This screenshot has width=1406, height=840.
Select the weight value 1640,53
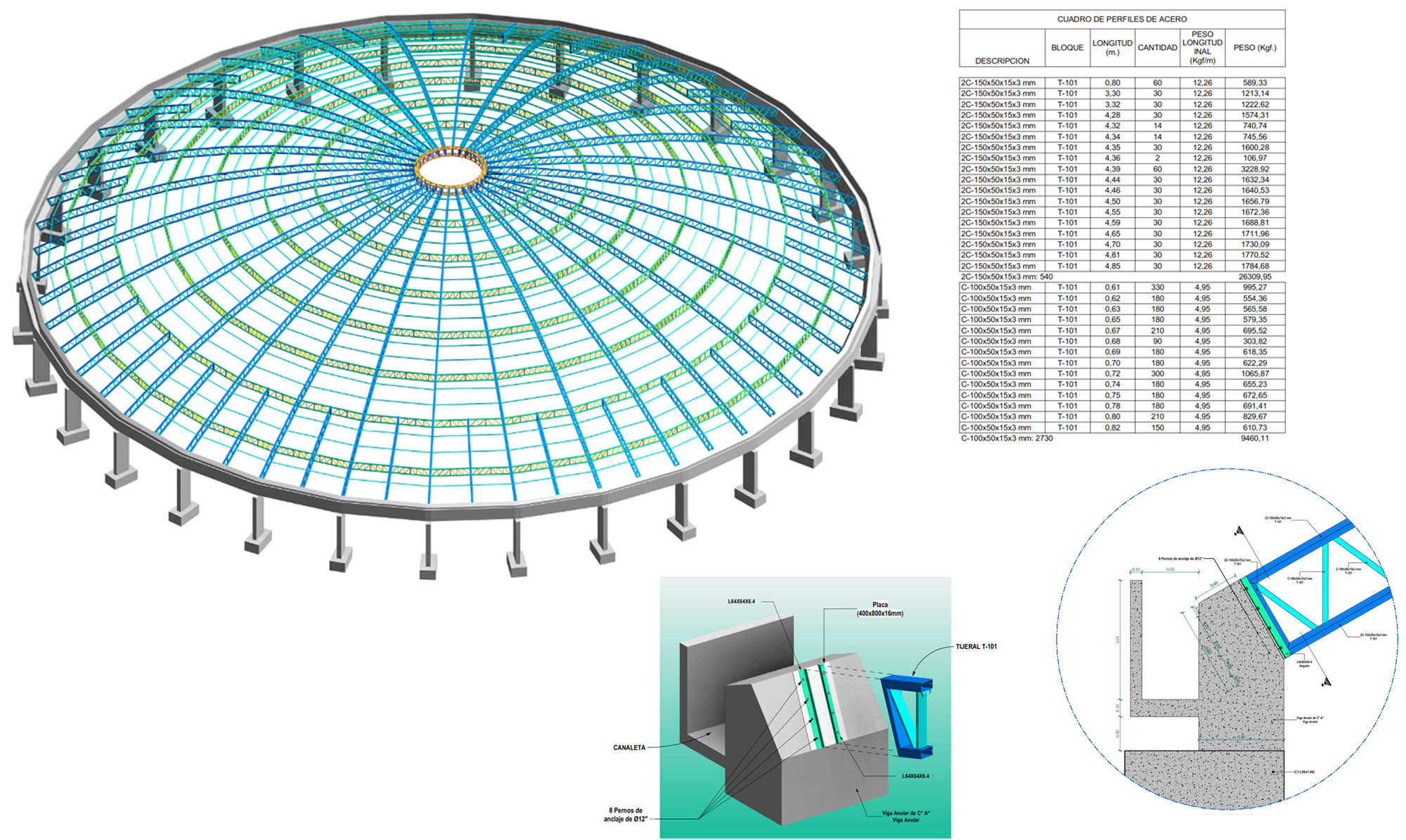point(1255,190)
